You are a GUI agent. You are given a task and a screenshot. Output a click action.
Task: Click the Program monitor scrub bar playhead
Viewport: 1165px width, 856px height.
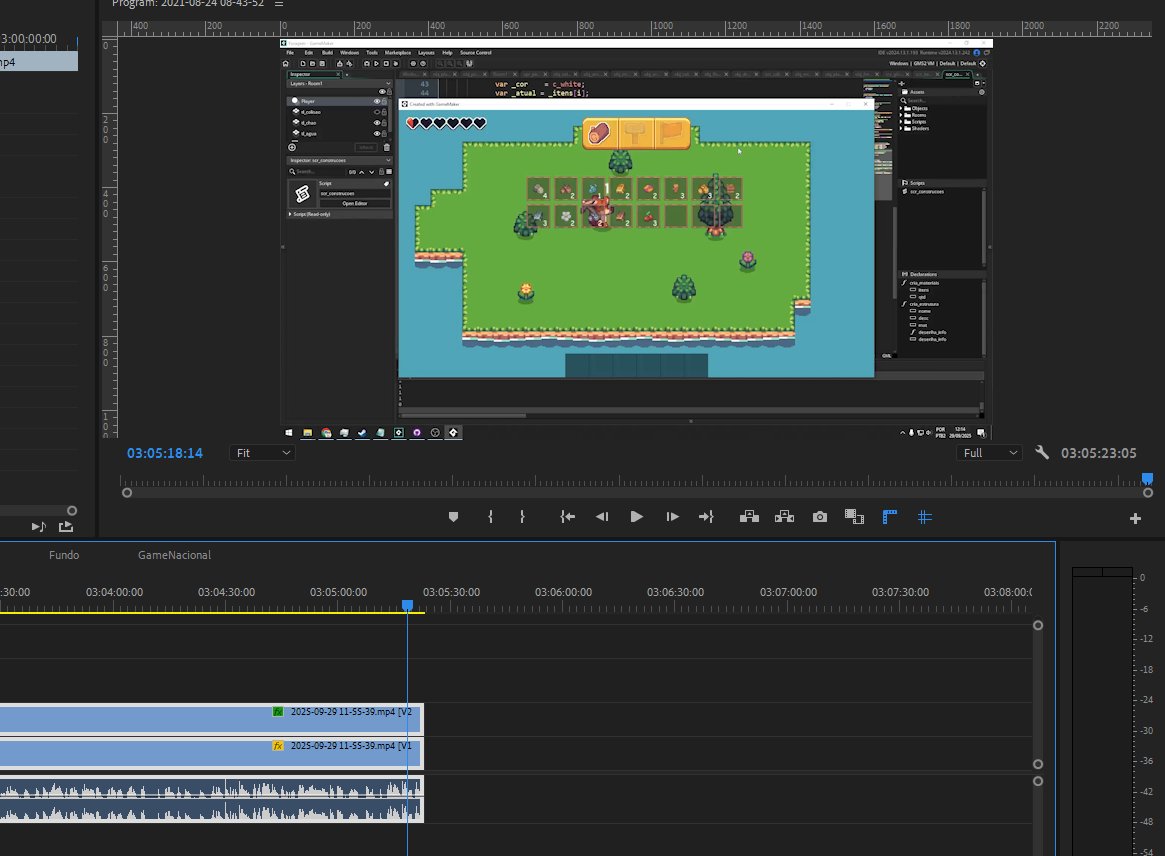click(1147, 479)
